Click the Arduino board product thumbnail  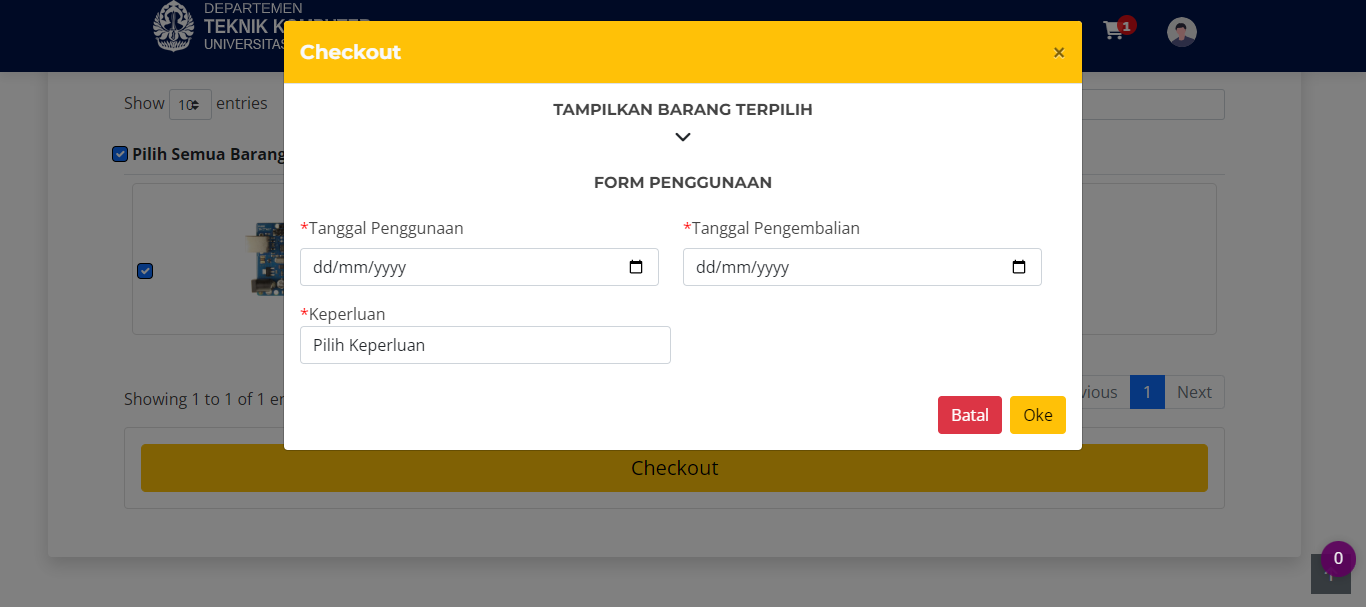tap(265, 260)
